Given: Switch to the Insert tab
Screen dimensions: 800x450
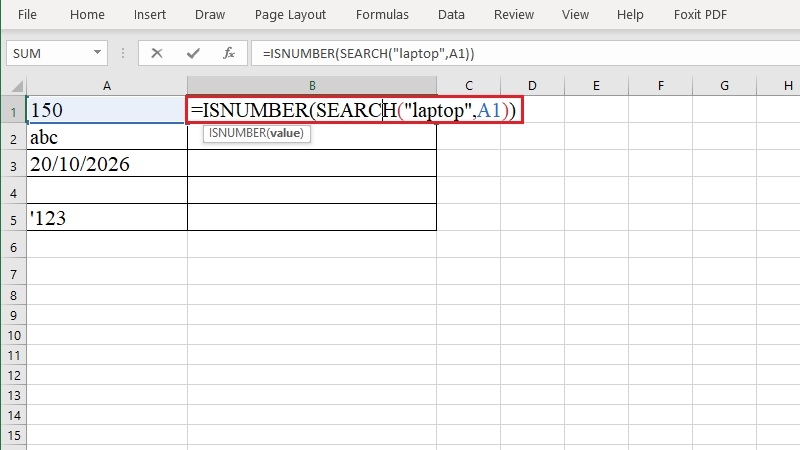Looking at the screenshot, I should (149, 14).
